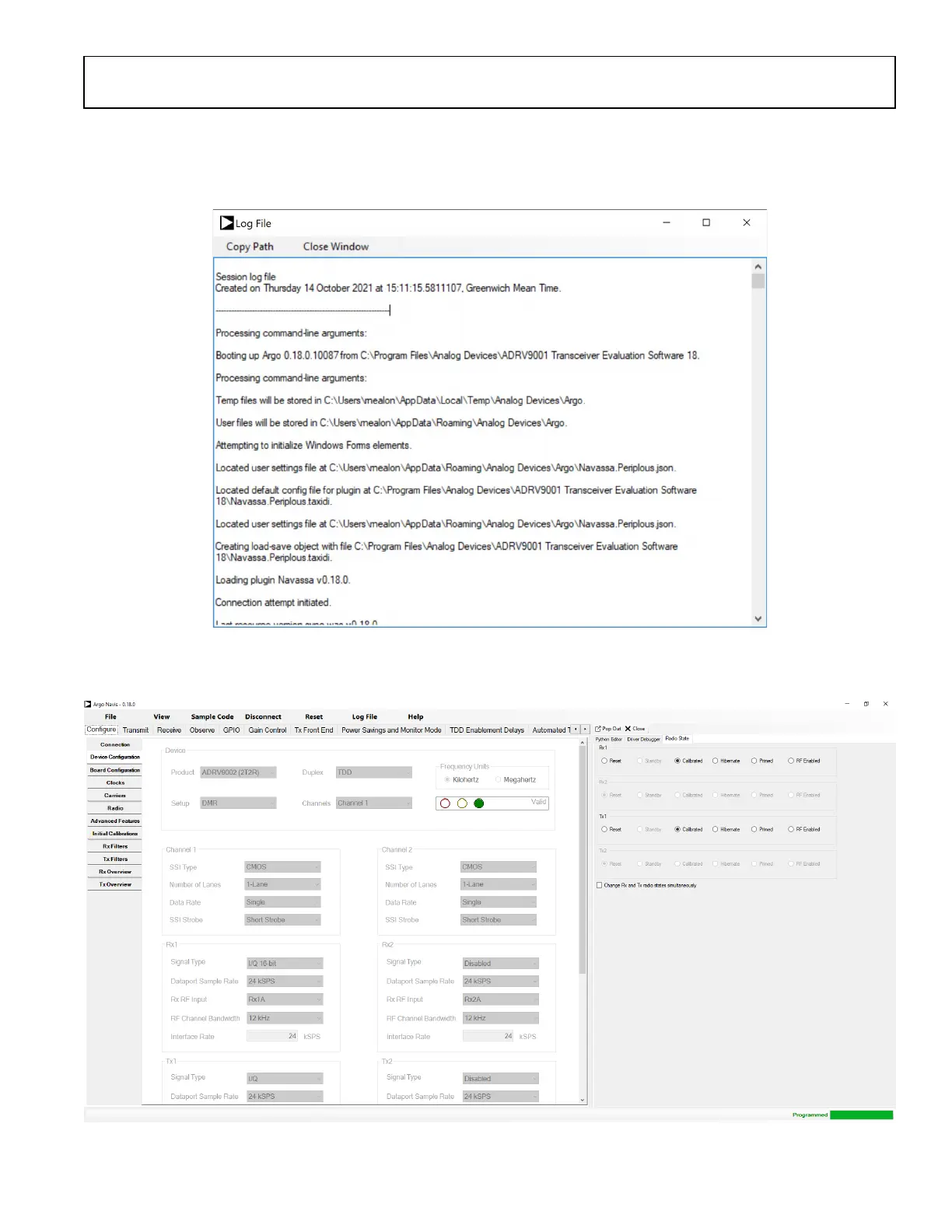Open the File menu
Screen dimensions: 952x1232
[x=110, y=717]
